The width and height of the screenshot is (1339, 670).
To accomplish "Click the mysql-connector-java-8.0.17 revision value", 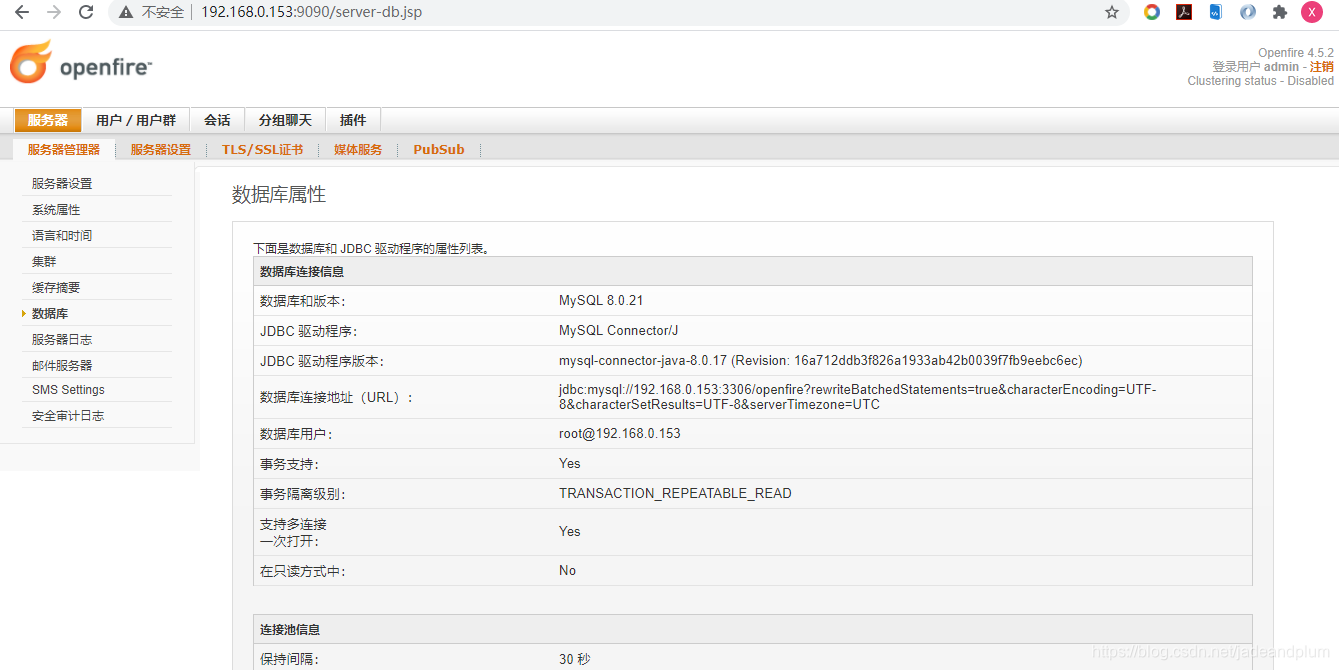I will click(x=821, y=361).
